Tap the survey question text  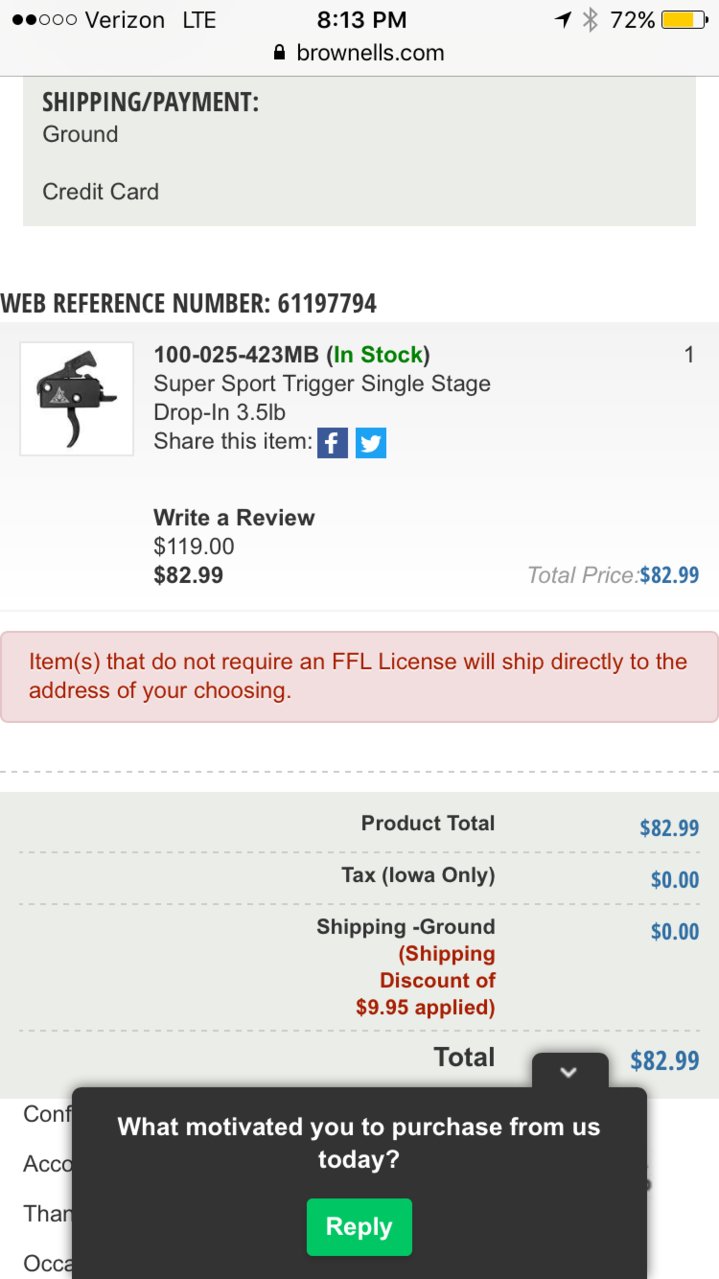point(359,1143)
